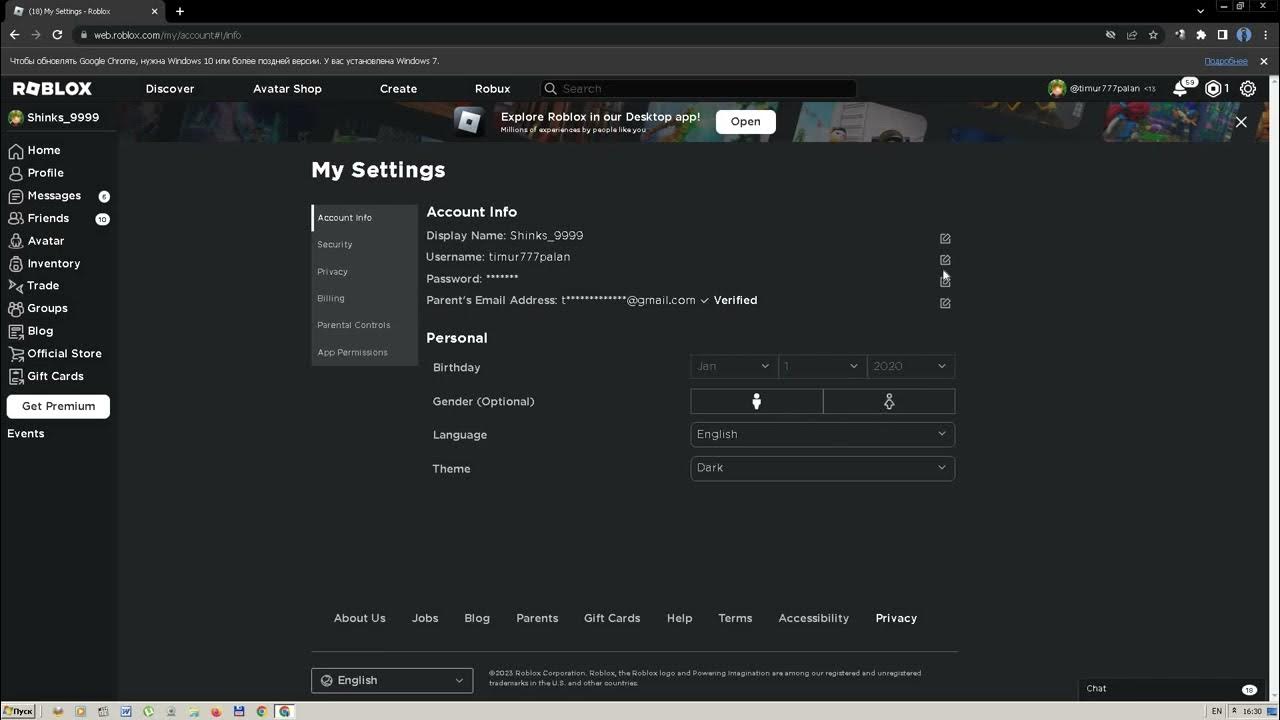
Task: Open the settings gear in navbar
Action: [1248, 89]
